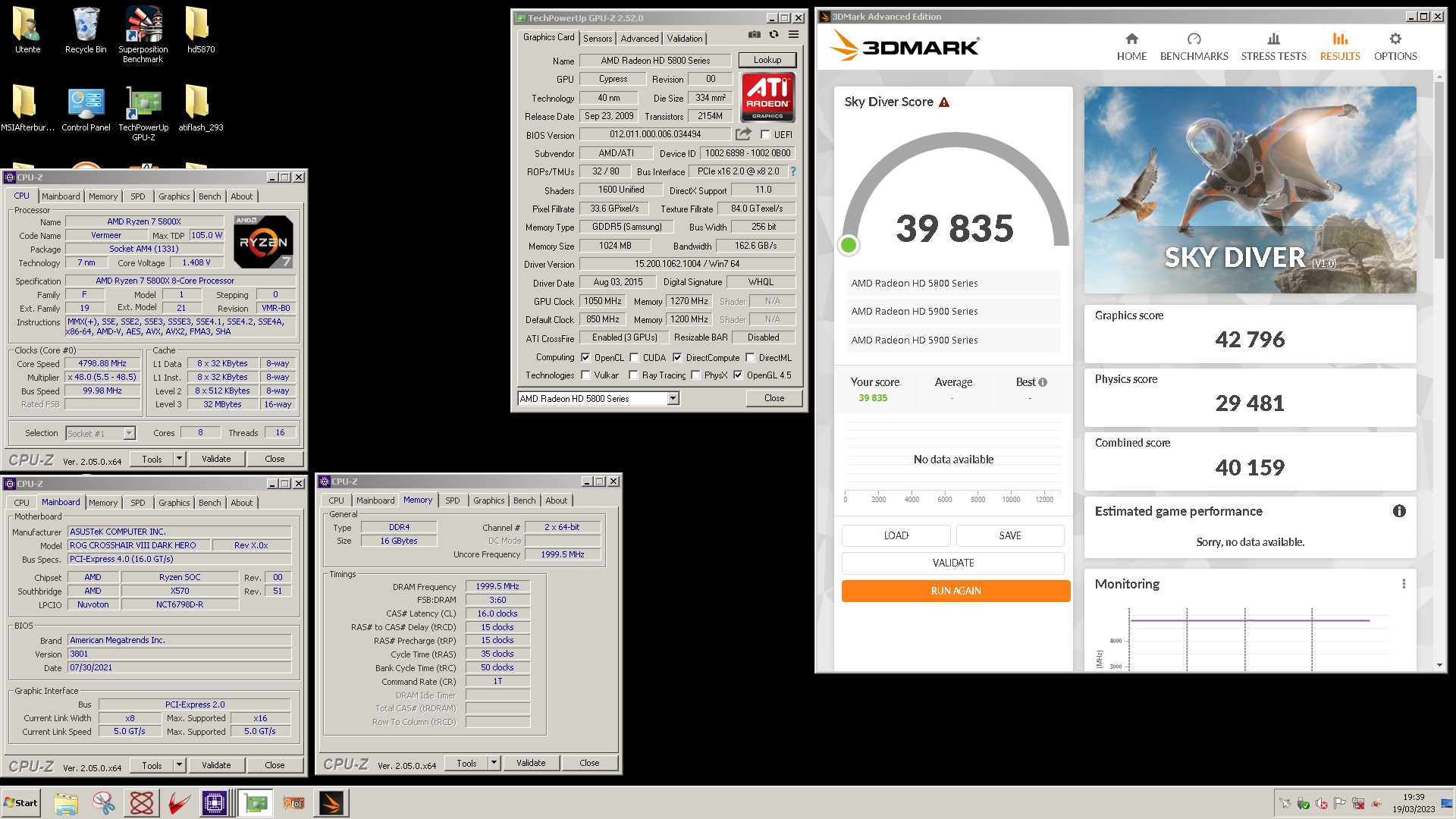Click the VALIDATE button in 3DMark
Viewport: 1456px width, 819px height.
(953, 563)
